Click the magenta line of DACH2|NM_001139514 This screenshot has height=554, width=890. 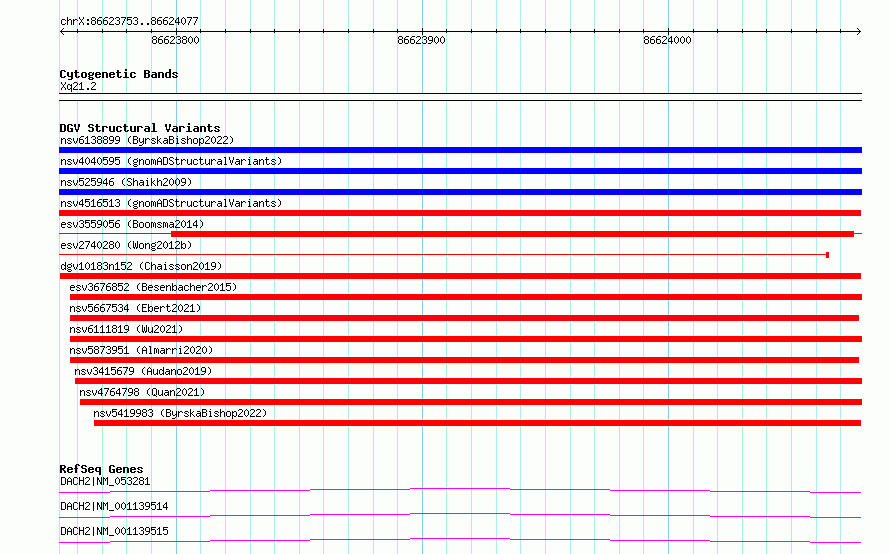(x=460, y=515)
